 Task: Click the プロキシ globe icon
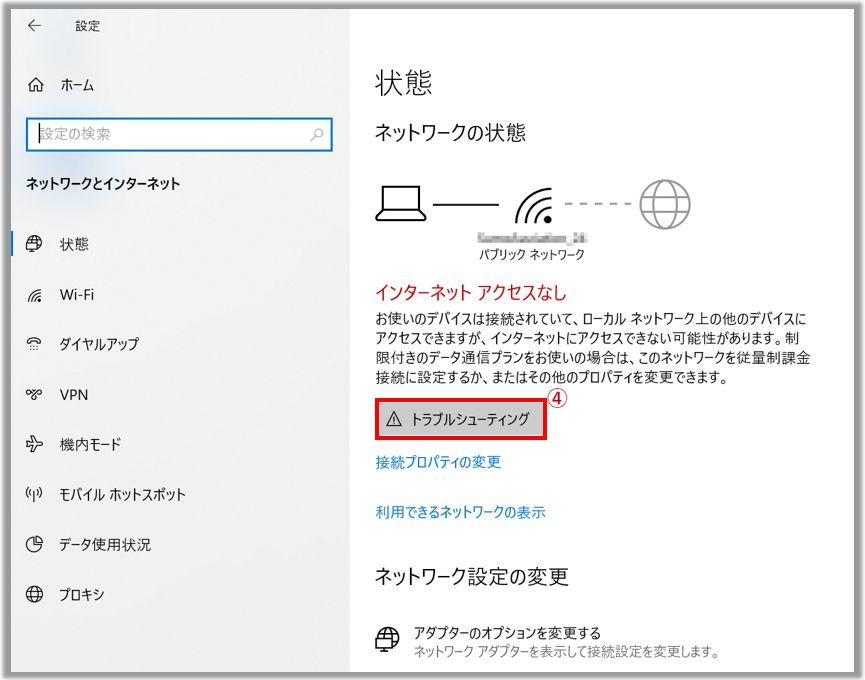pyautogui.click(x=35, y=595)
